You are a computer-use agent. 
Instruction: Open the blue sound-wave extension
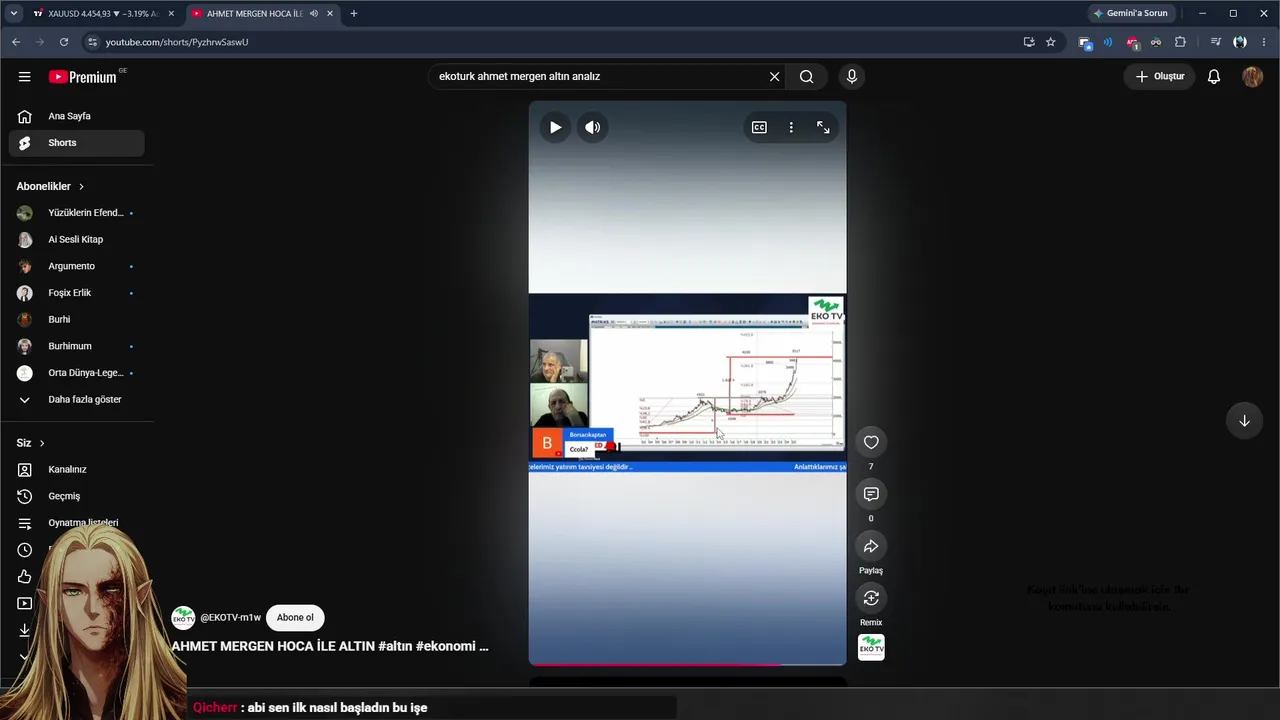[x=1108, y=42]
